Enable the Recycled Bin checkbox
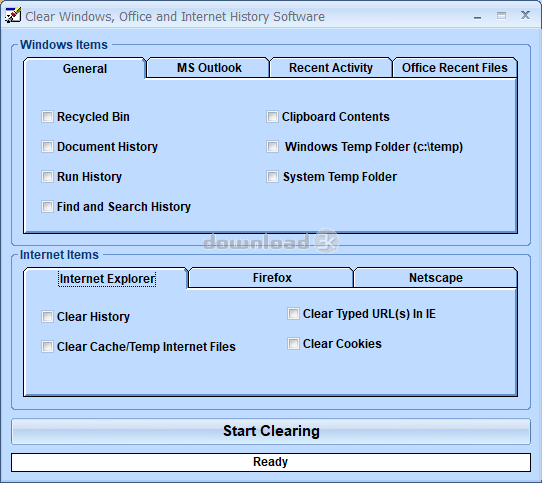Image resolution: width=542 pixels, height=483 pixels. [x=47, y=117]
